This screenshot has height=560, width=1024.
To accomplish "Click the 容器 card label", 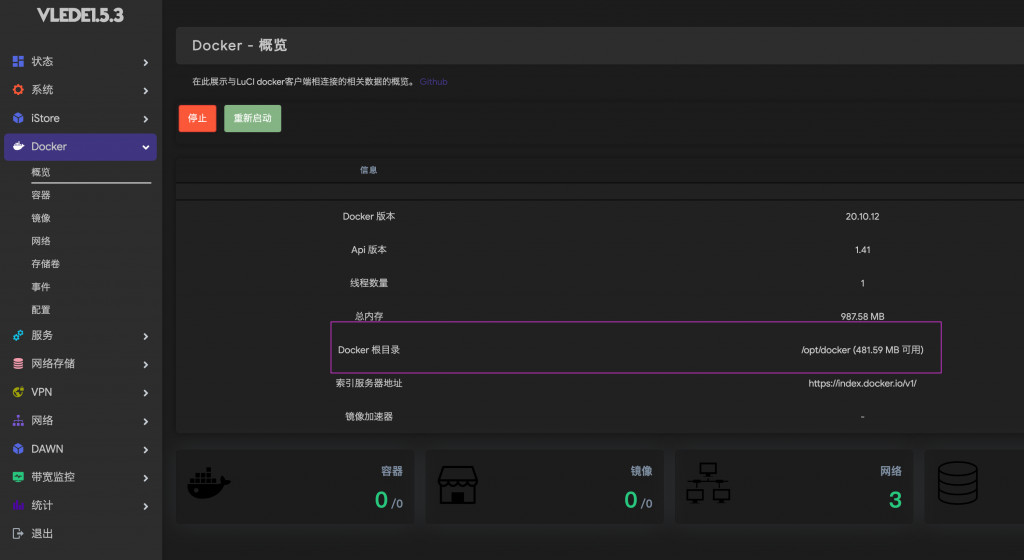I will (x=392, y=471).
